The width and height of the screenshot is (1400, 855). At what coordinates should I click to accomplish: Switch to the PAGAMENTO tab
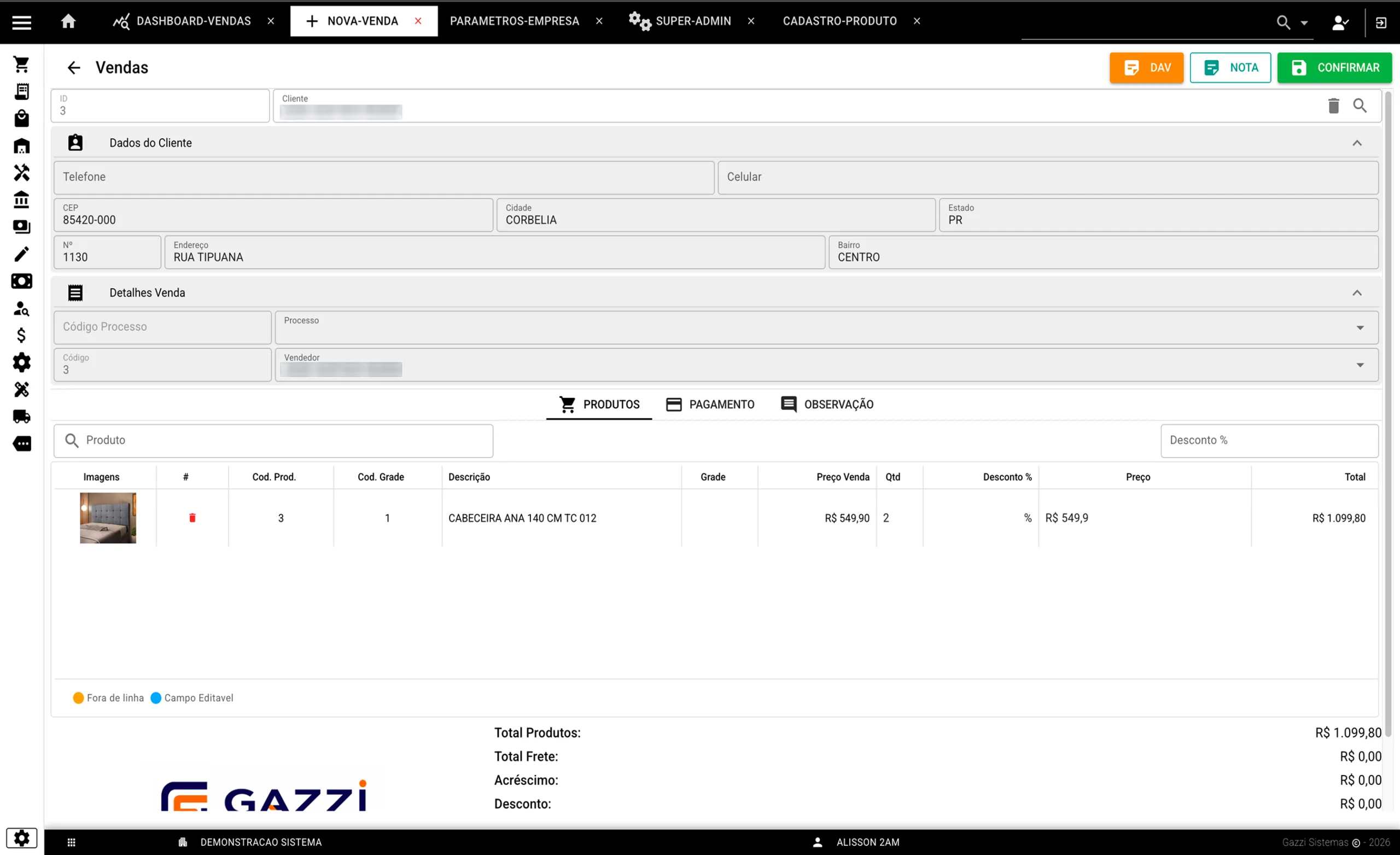[x=710, y=405]
